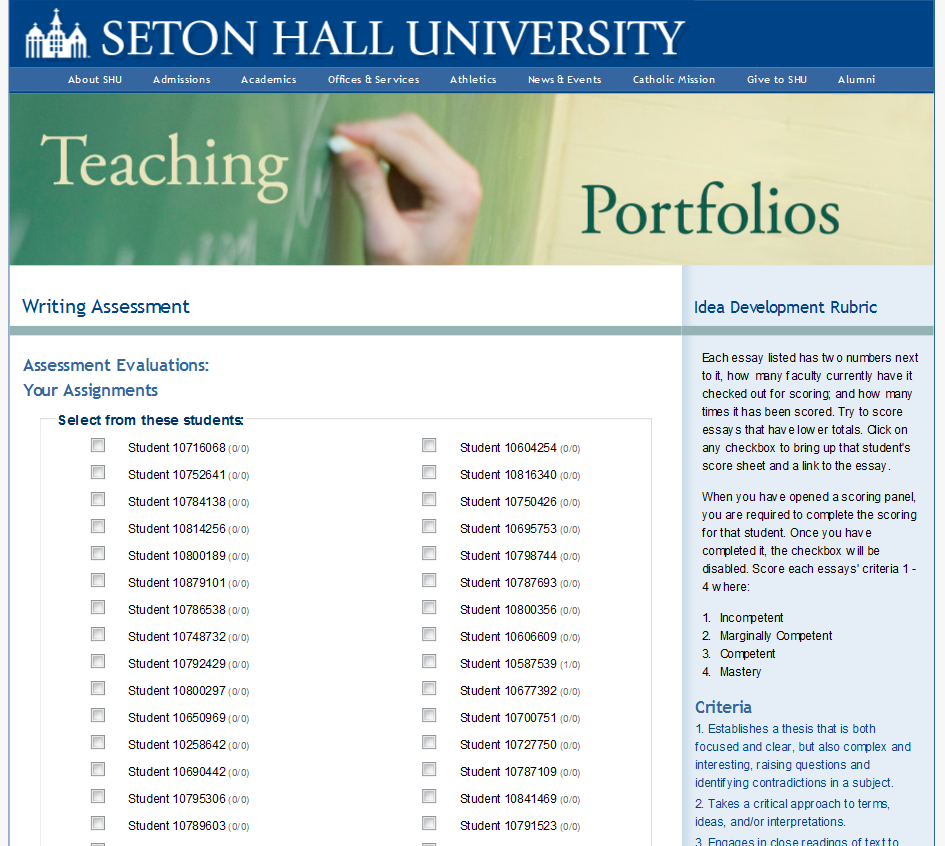This screenshot has width=945, height=846.
Task: Select the checkbox for Student 10814256
Action: (x=98, y=527)
